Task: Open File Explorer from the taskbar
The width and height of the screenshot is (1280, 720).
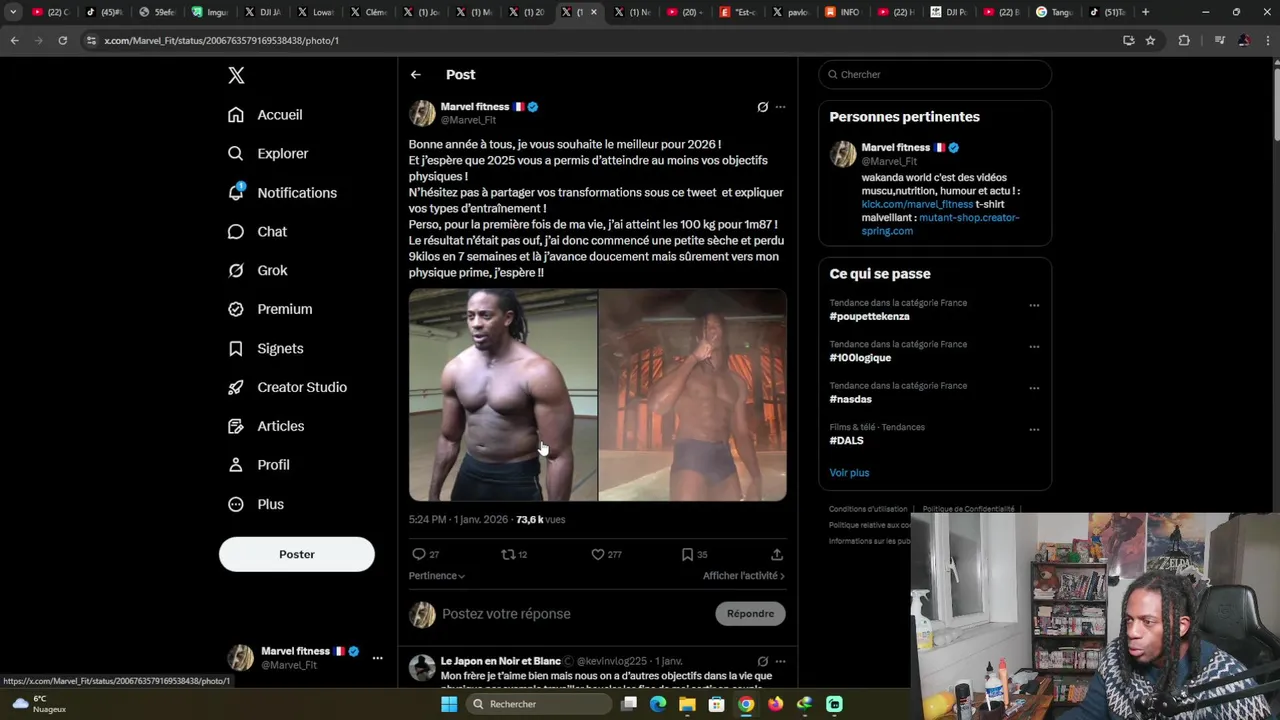Action: click(687, 704)
